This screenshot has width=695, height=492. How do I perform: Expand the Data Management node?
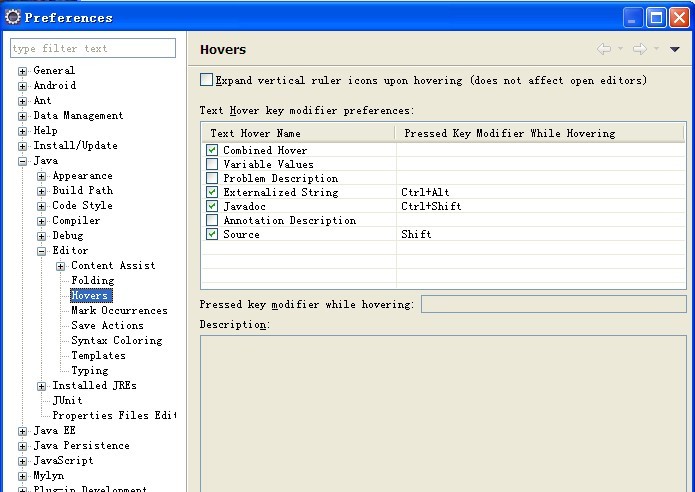point(22,116)
